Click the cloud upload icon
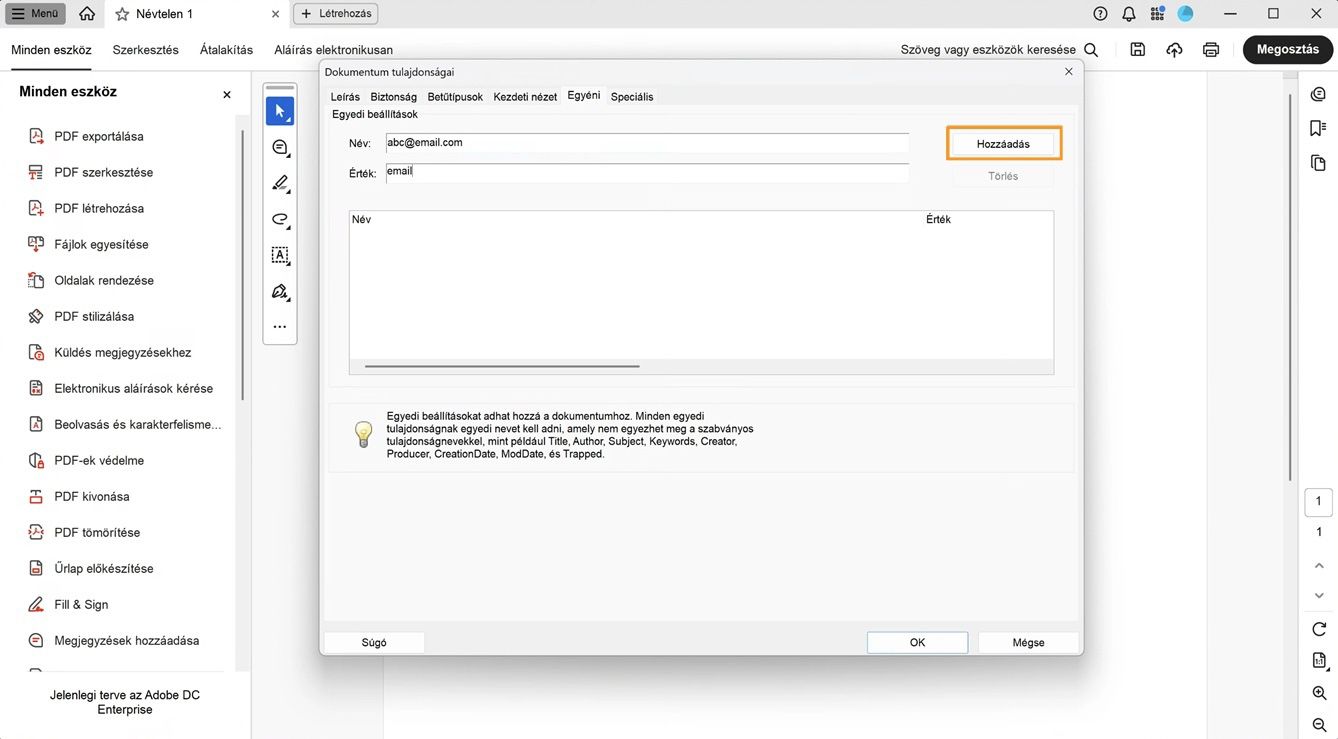This screenshot has width=1338, height=739. point(1175,50)
